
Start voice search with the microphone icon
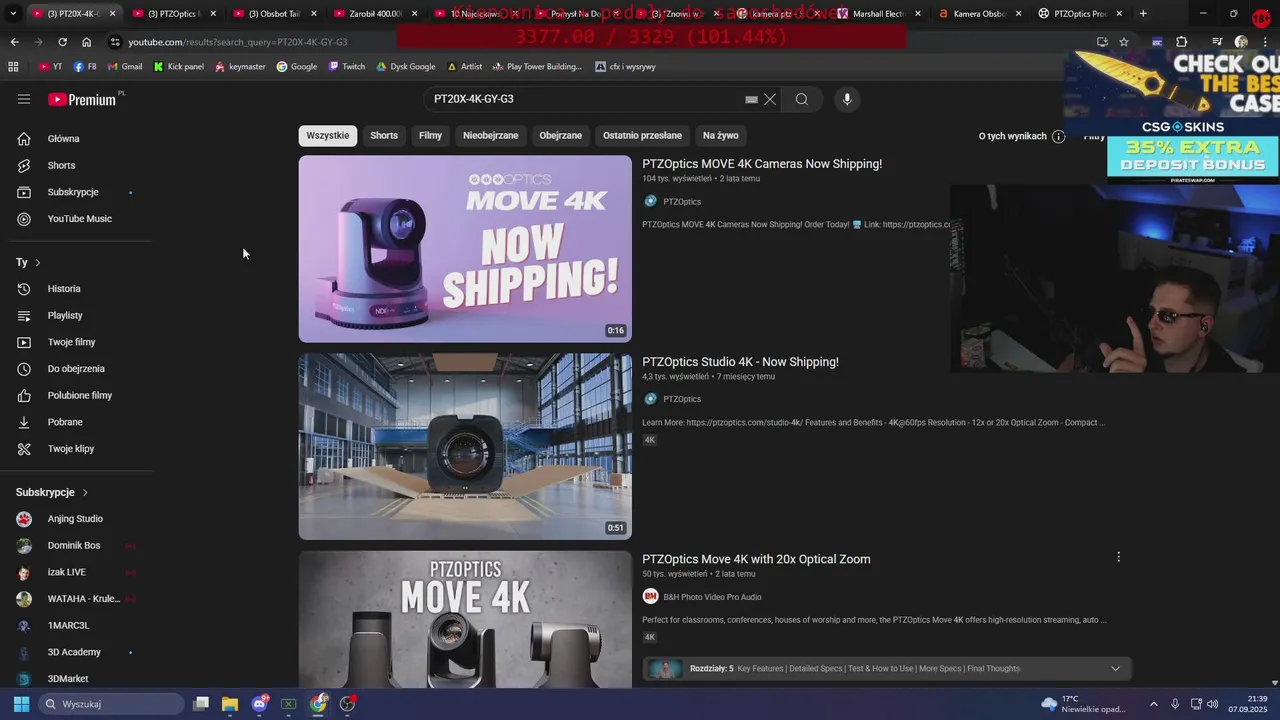[x=847, y=99]
